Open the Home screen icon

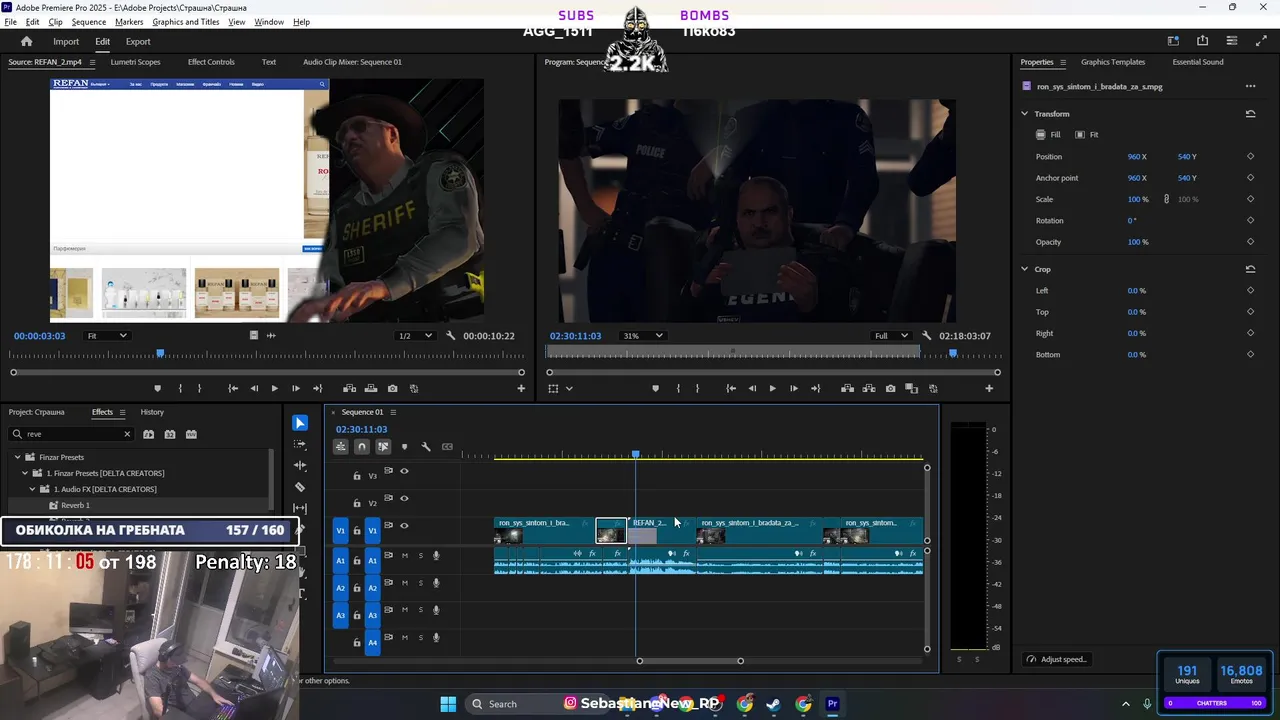pos(27,41)
